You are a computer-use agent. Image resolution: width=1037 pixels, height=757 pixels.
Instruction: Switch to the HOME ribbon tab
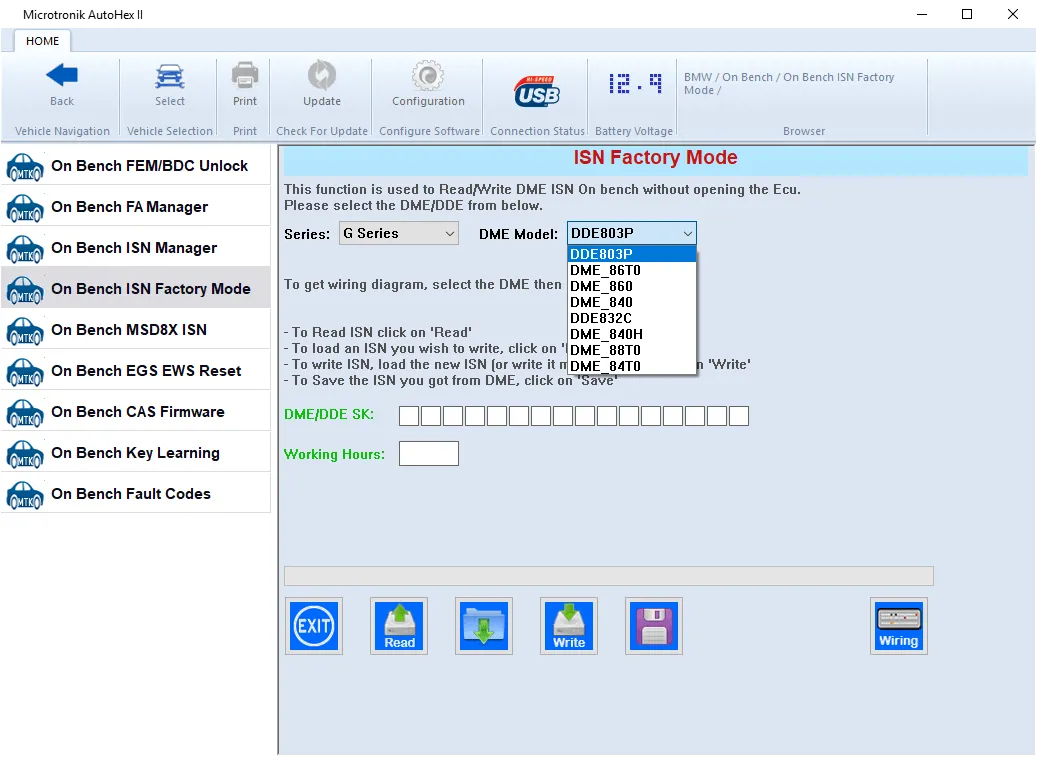(42, 41)
